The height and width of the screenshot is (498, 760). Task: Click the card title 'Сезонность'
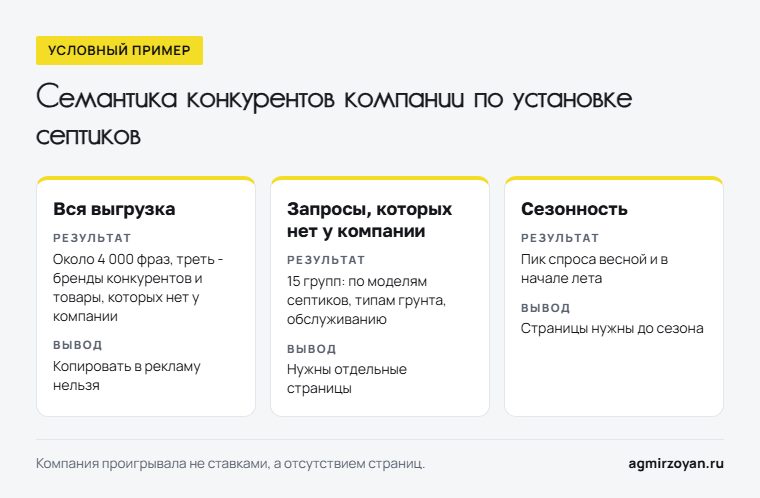574,209
